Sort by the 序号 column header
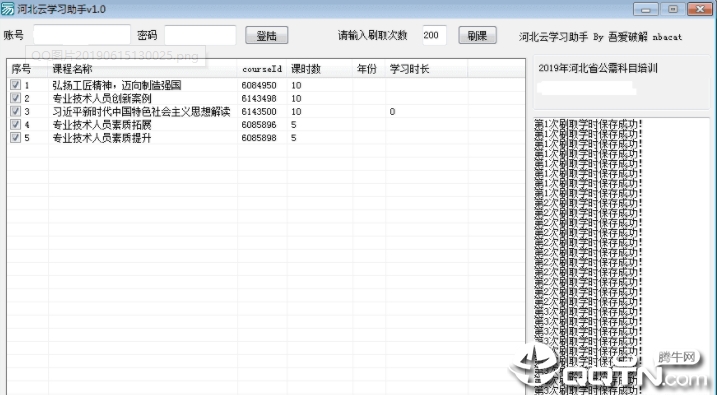Viewport: 717px width, 395px height. (x=27, y=69)
